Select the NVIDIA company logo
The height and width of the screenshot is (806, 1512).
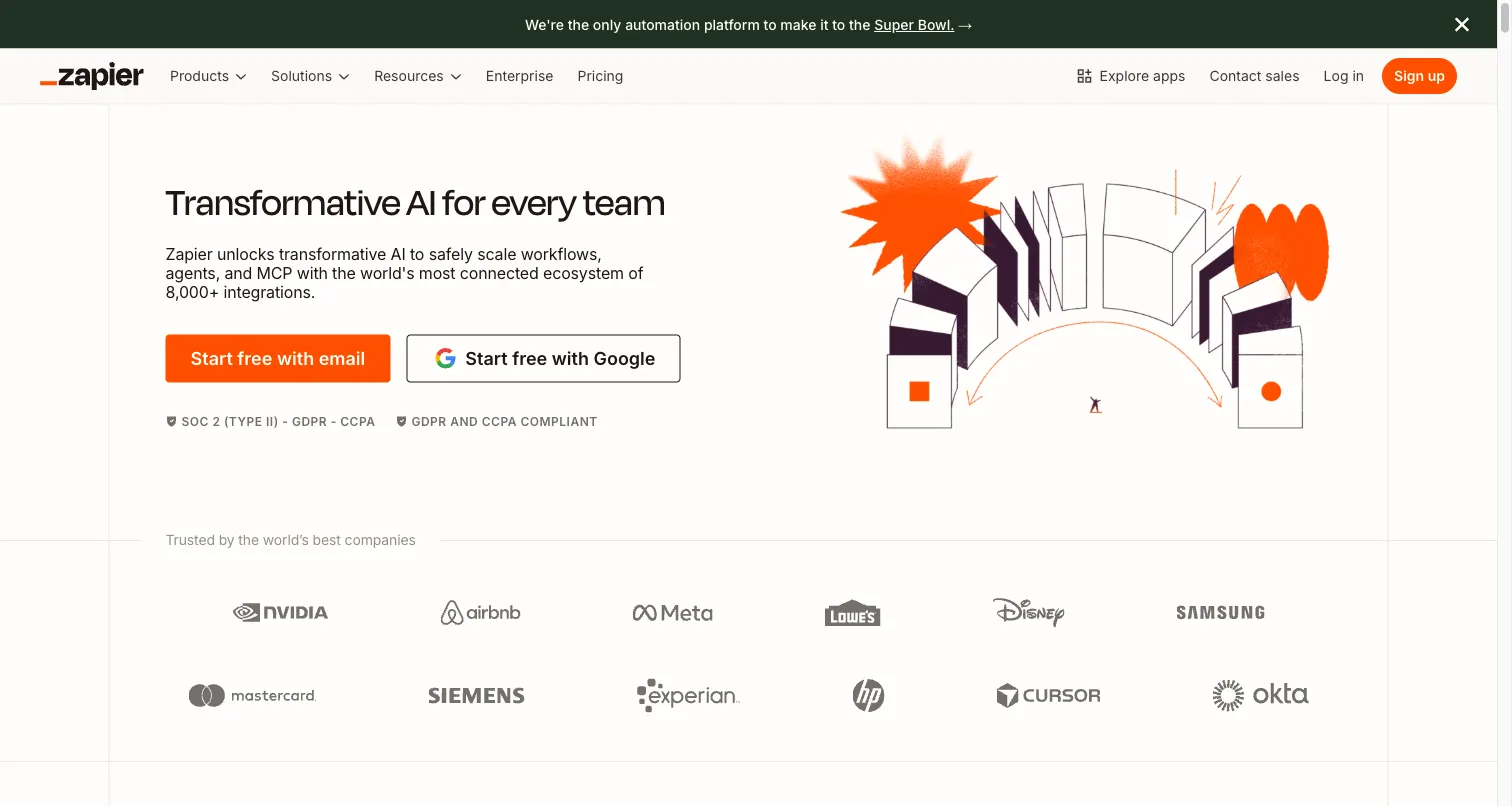pos(280,612)
